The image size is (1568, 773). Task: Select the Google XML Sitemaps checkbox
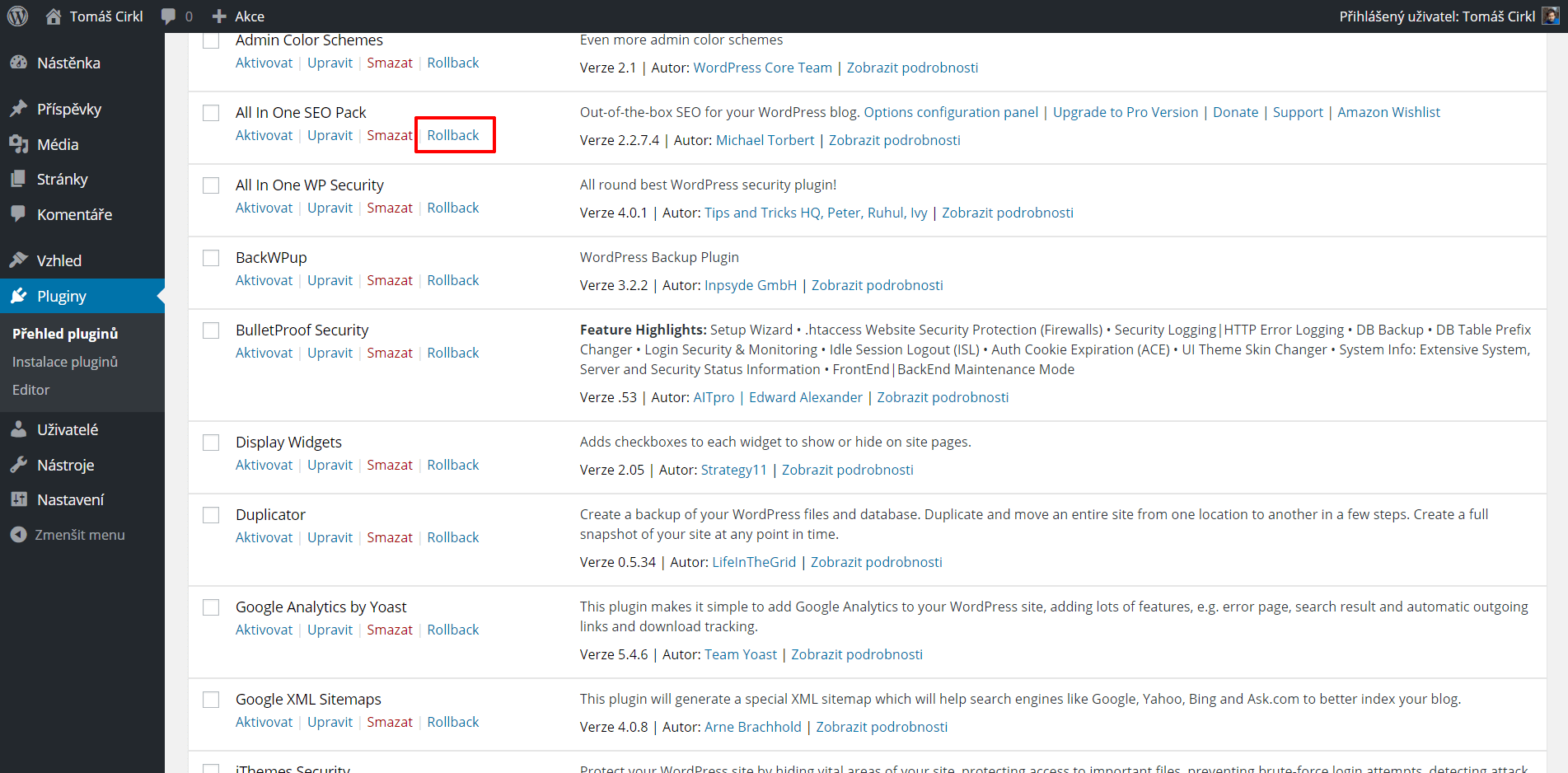pyautogui.click(x=211, y=700)
